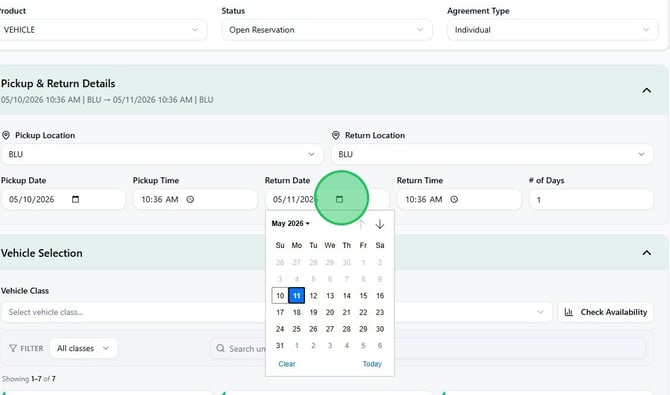Click the Check Availability button
This screenshot has width=670, height=395.
click(x=606, y=312)
